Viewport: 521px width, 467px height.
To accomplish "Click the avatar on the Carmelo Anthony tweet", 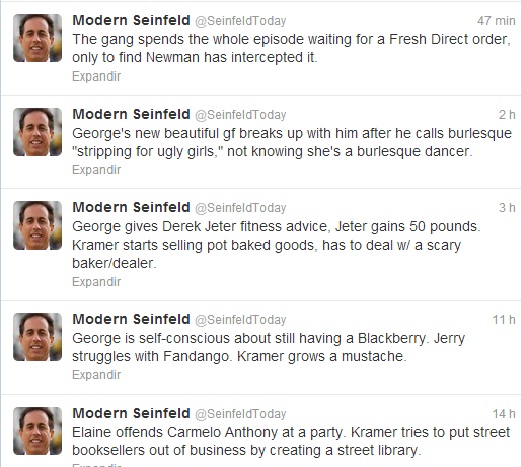I will 37,431.
